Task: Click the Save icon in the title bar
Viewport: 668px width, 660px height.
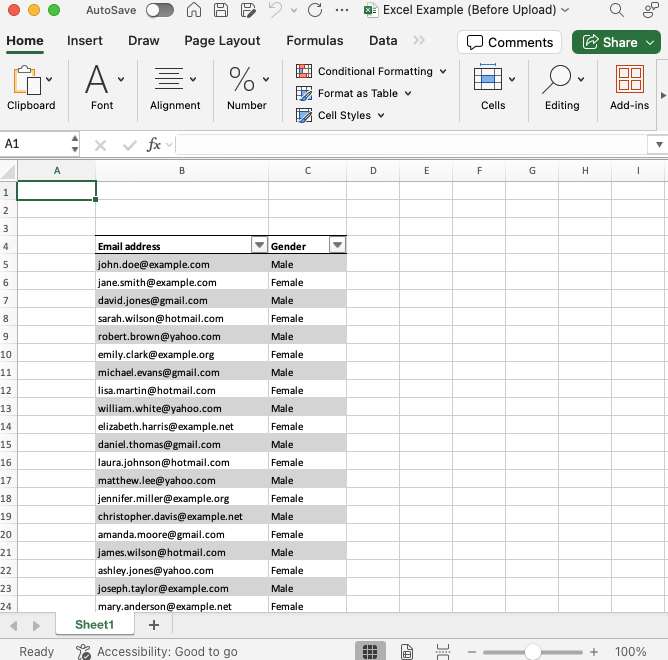Action: pyautogui.click(x=221, y=10)
